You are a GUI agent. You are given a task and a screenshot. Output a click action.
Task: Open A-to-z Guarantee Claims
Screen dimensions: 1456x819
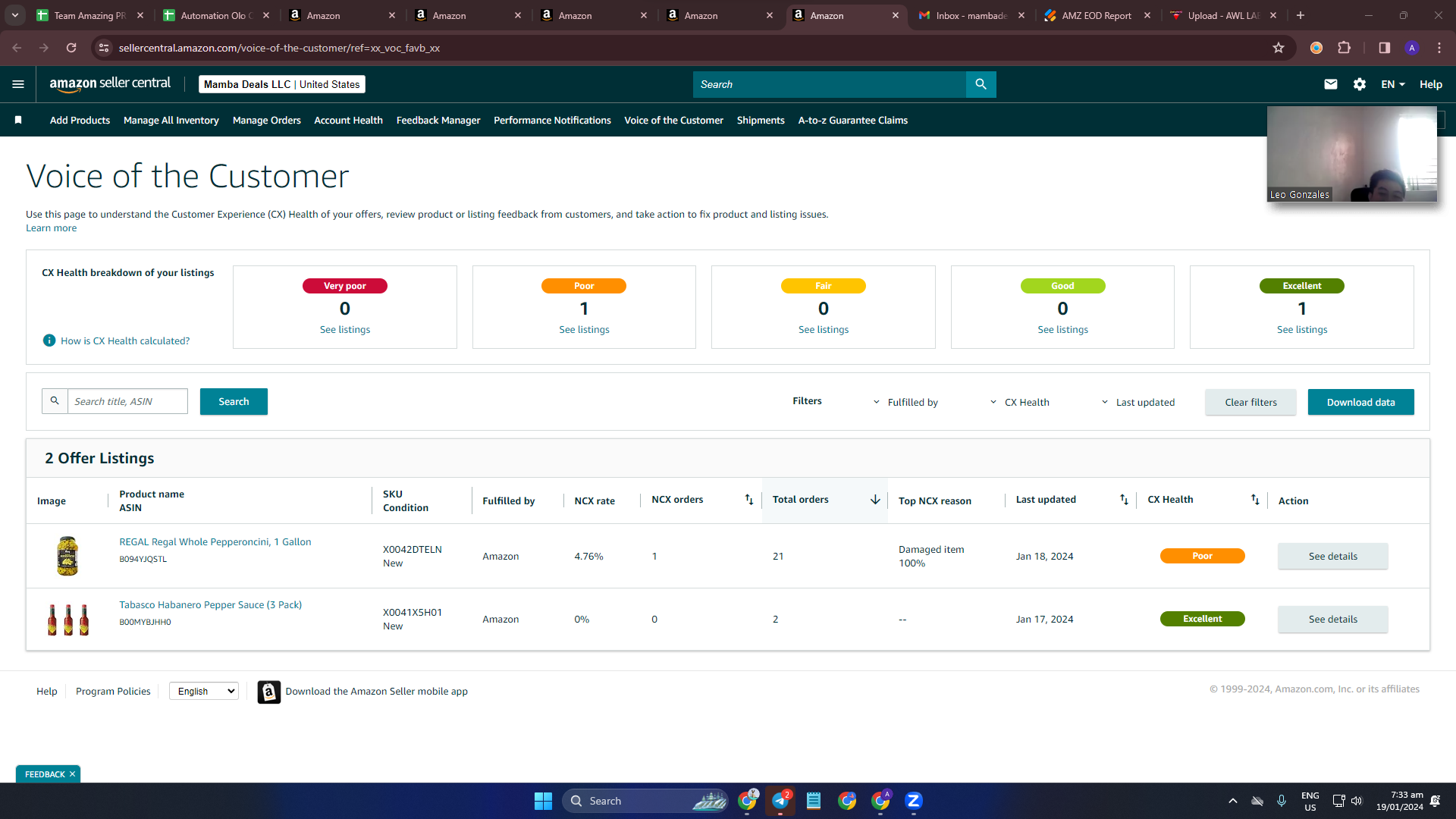[853, 120]
